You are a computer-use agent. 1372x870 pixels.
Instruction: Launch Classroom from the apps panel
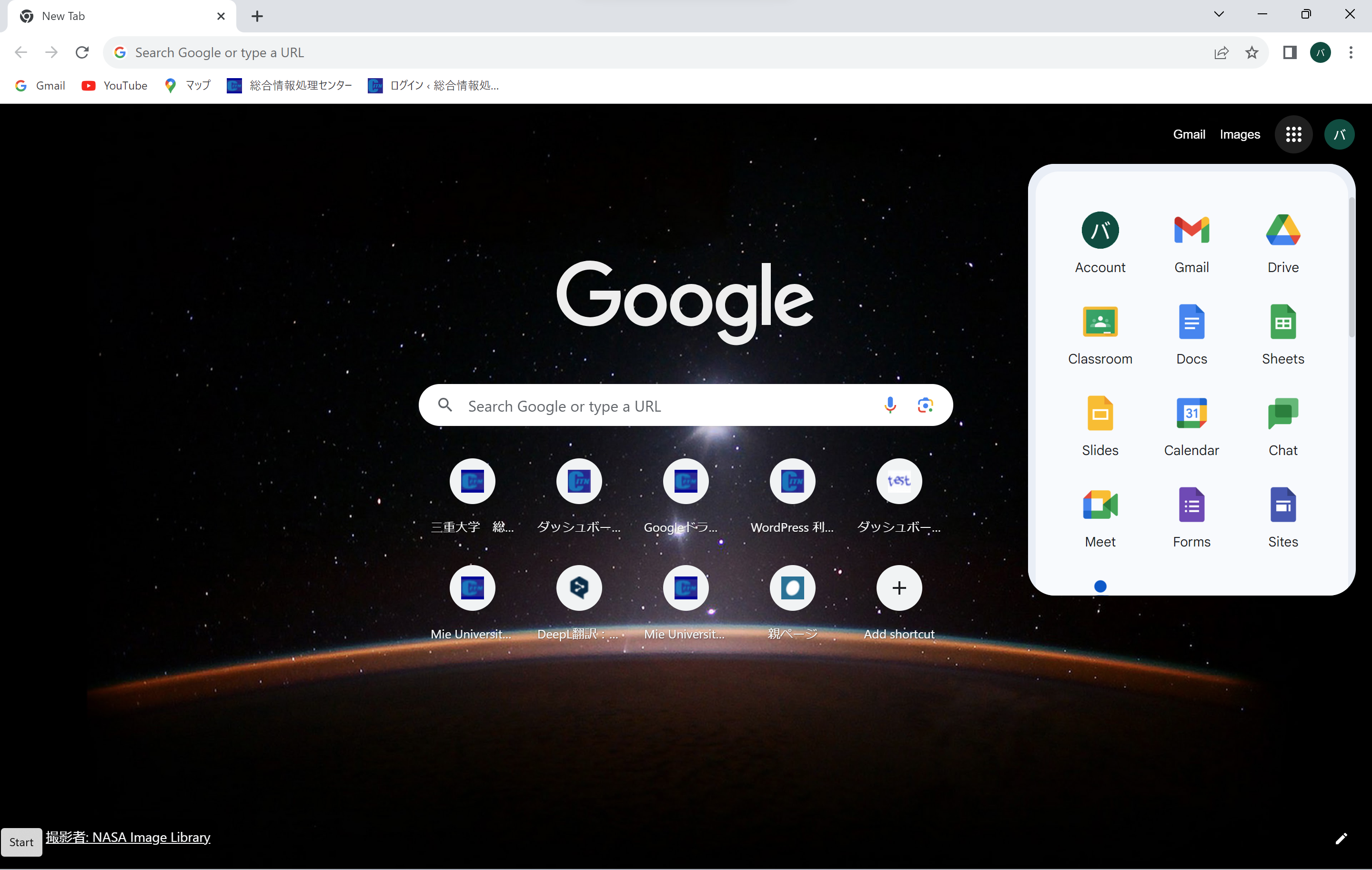[x=1100, y=335]
